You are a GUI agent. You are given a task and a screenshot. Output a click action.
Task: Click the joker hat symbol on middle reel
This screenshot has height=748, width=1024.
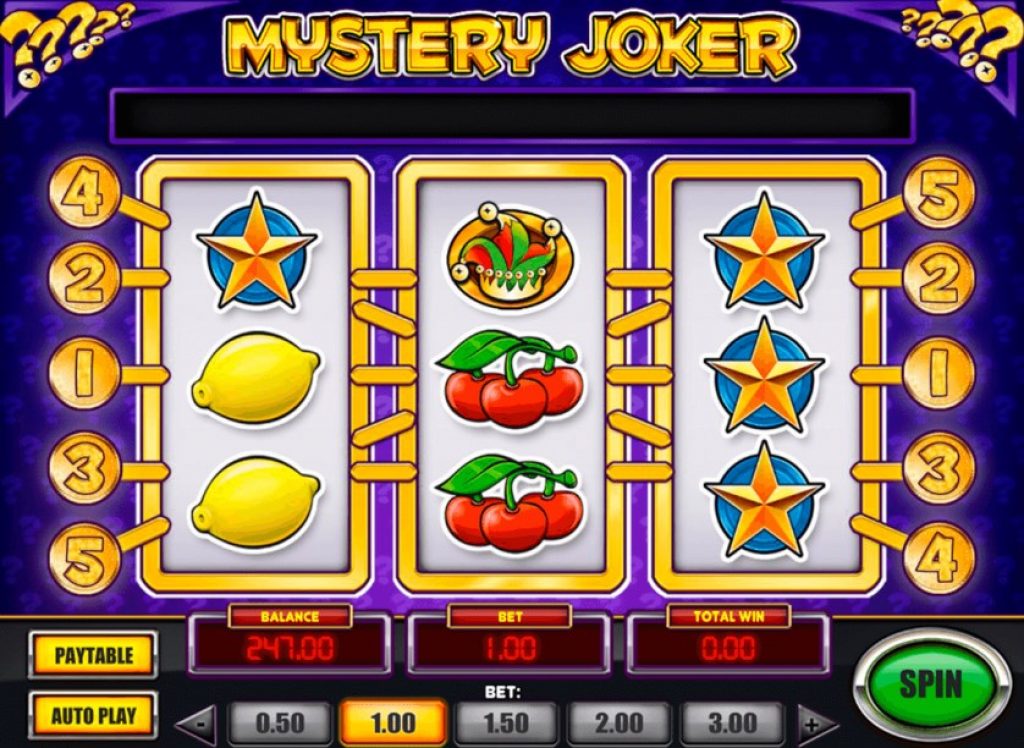[x=511, y=255]
